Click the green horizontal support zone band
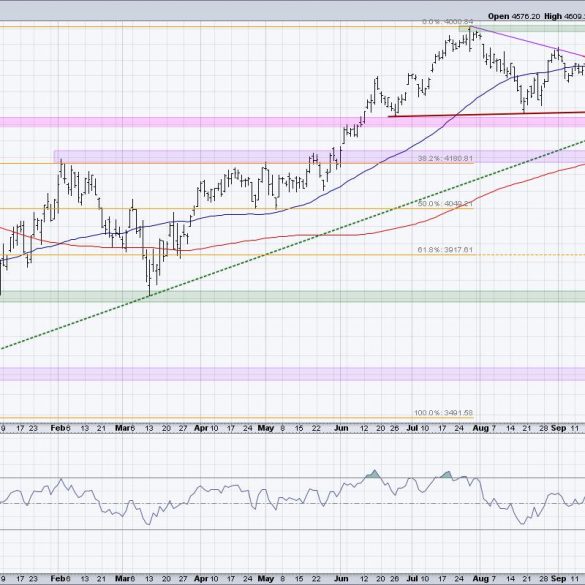Screen dimensions: 585x585 click(292, 297)
